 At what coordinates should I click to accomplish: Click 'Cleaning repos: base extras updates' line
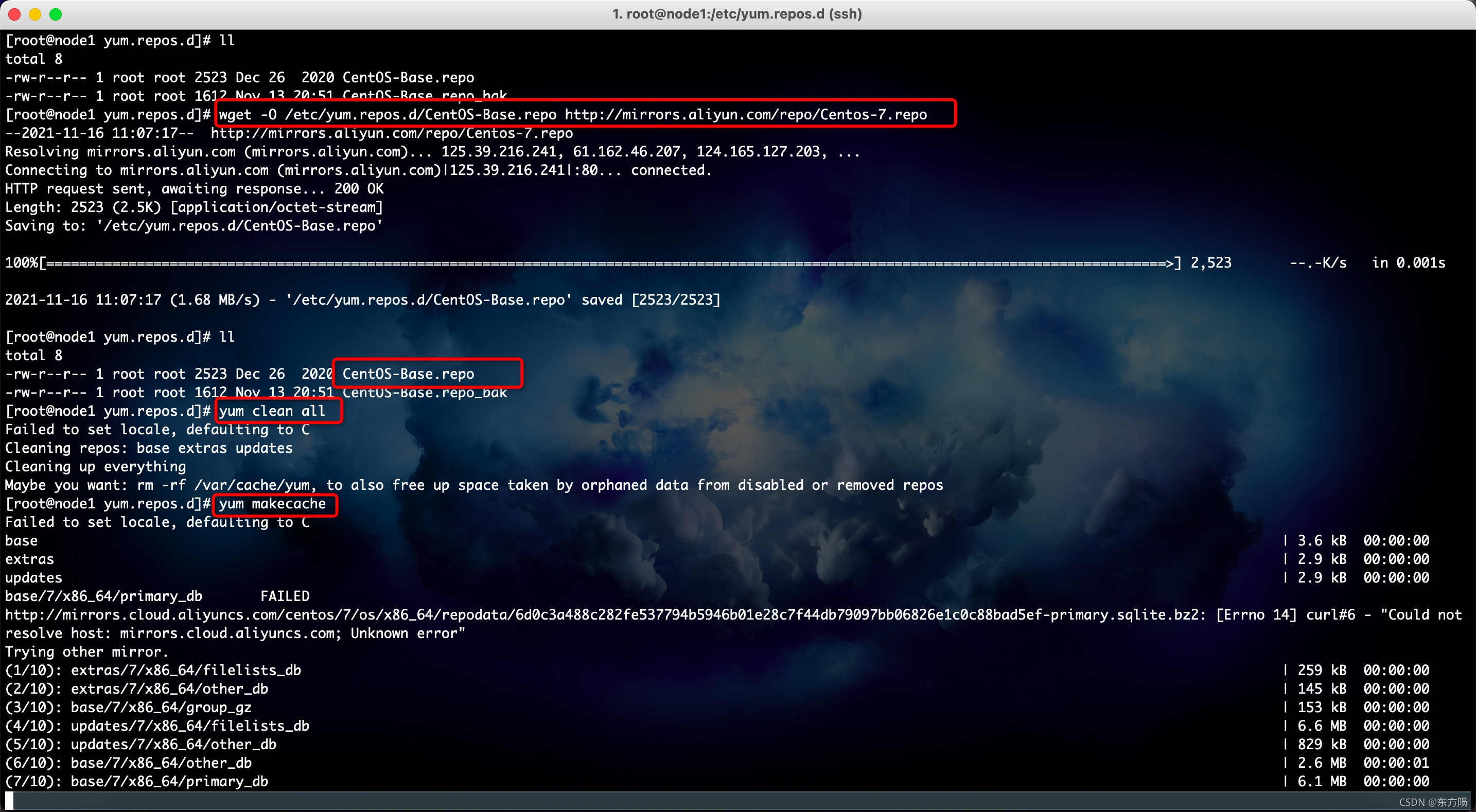[x=149, y=448]
